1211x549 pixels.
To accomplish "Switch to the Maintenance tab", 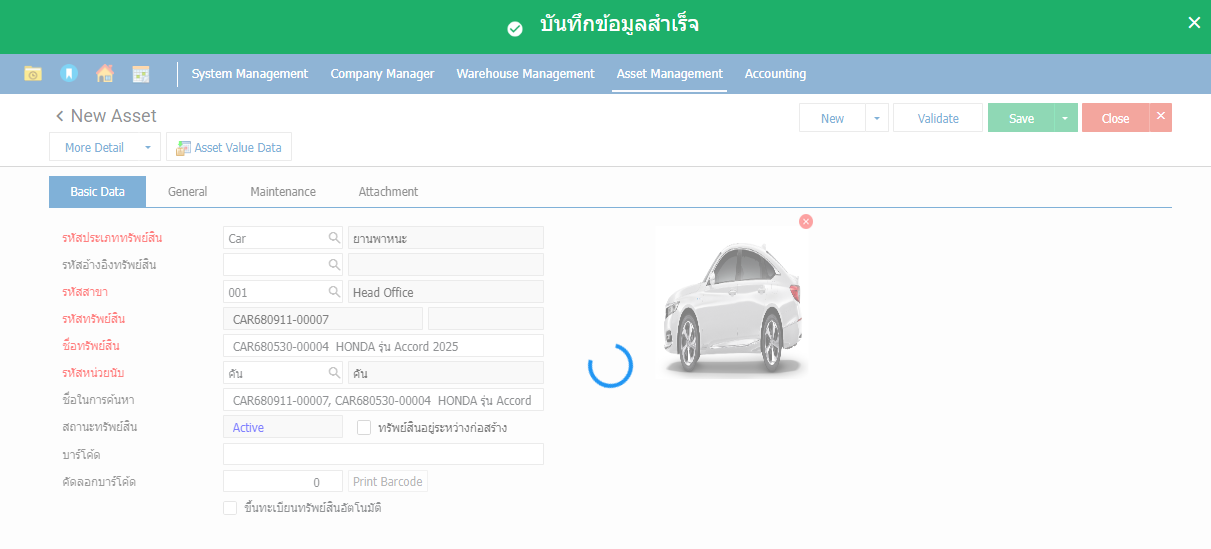I will (283, 192).
